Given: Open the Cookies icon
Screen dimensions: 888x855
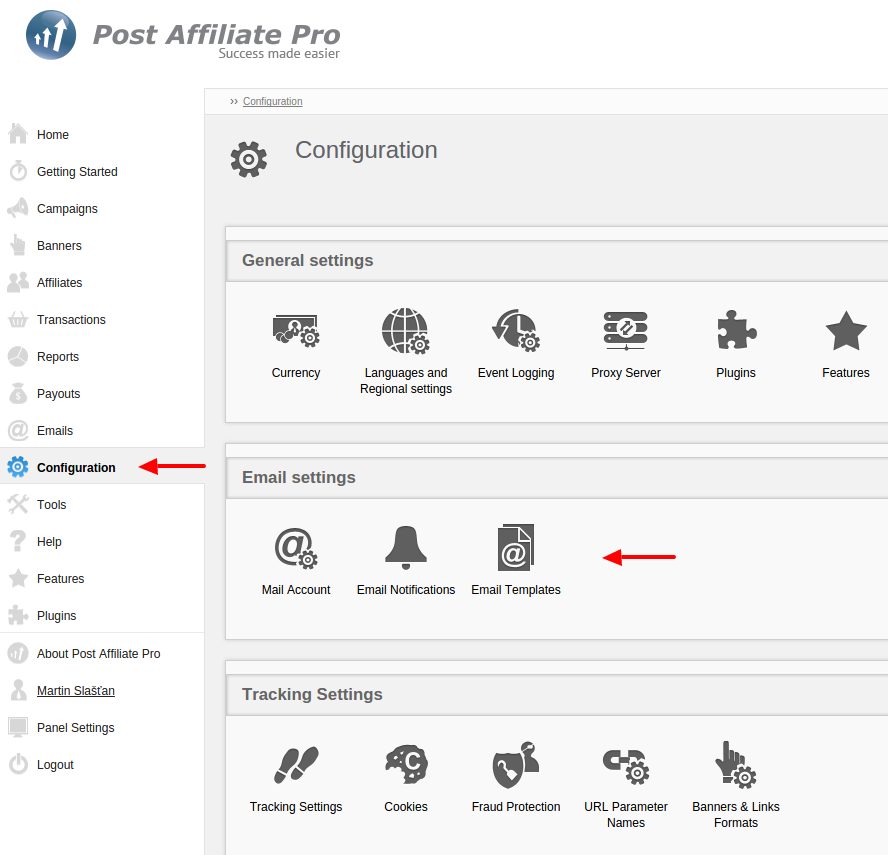Looking at the screenshot, I should pos(406,764).
